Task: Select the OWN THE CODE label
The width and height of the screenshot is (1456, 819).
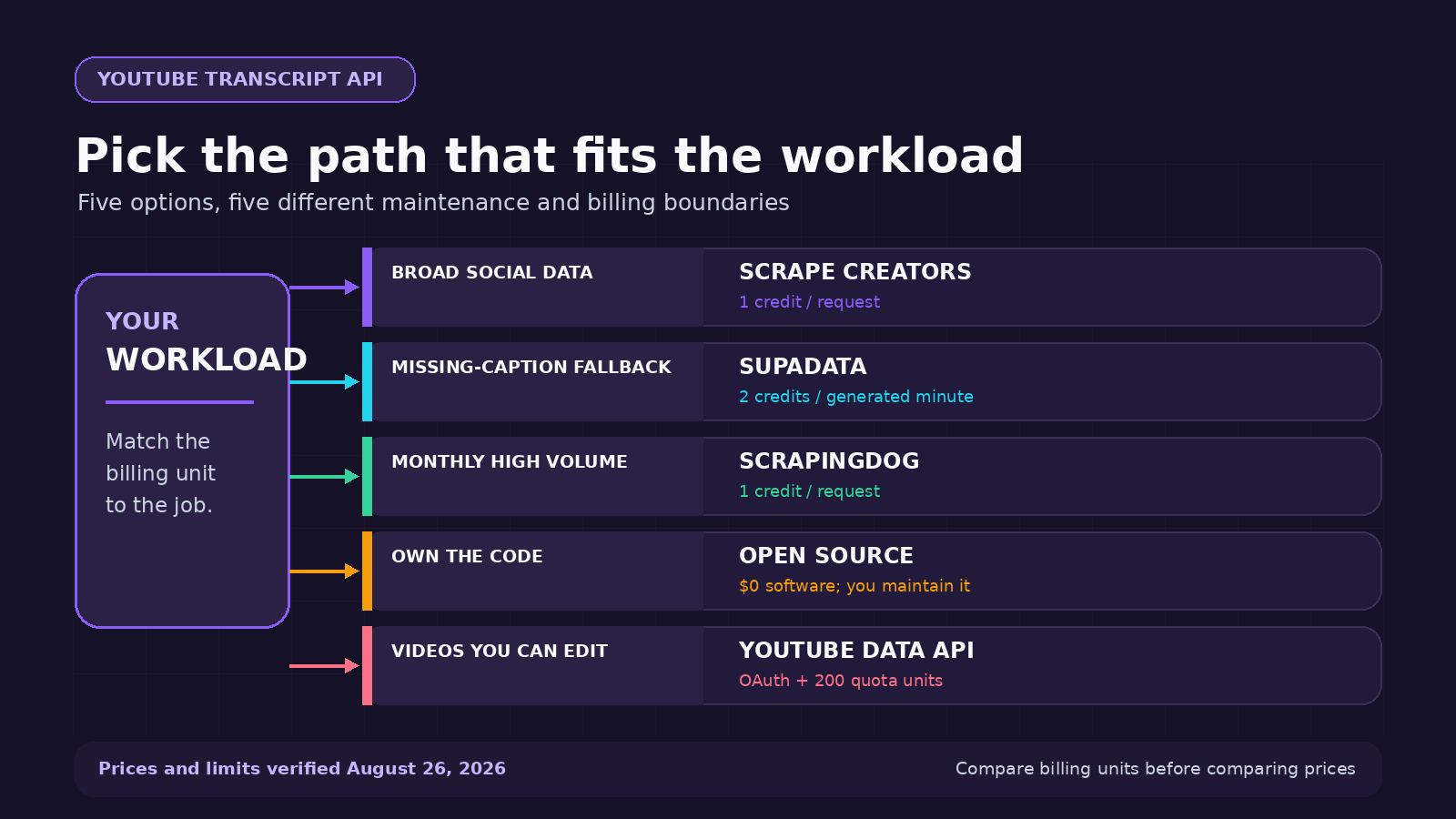Action: point(467,556)
